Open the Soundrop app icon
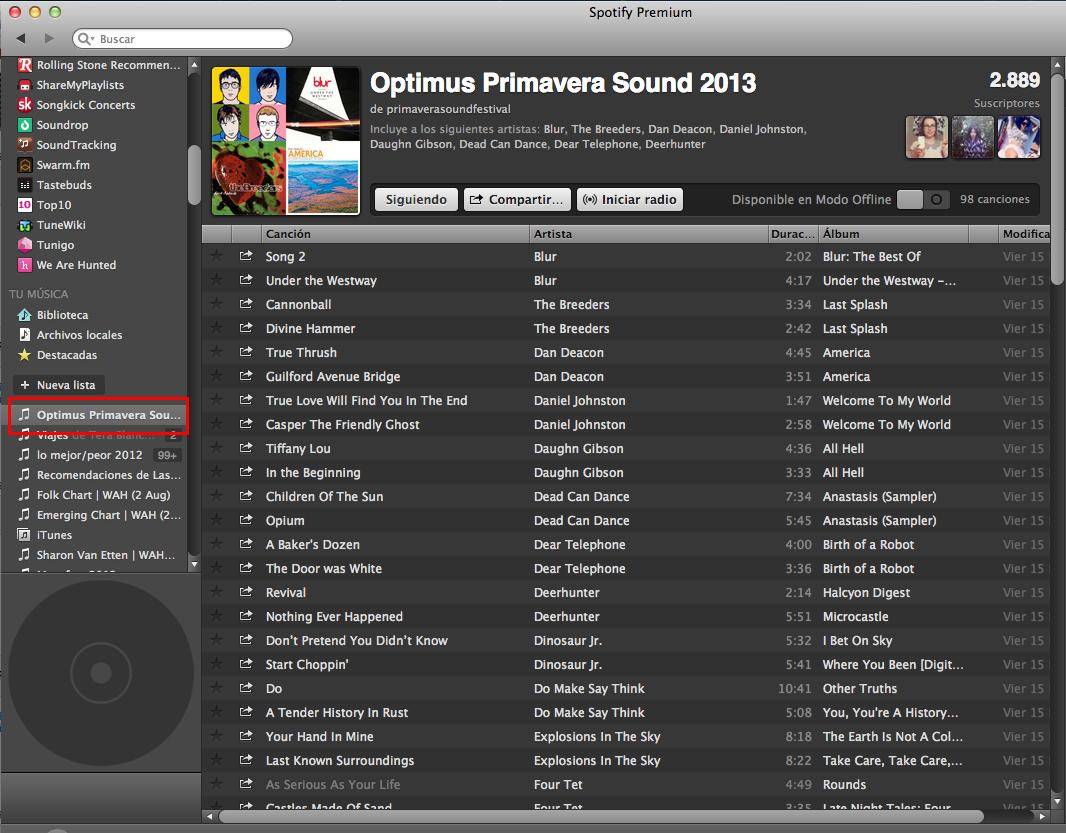This screenshot has width=1066, height=833. (26, 125)
